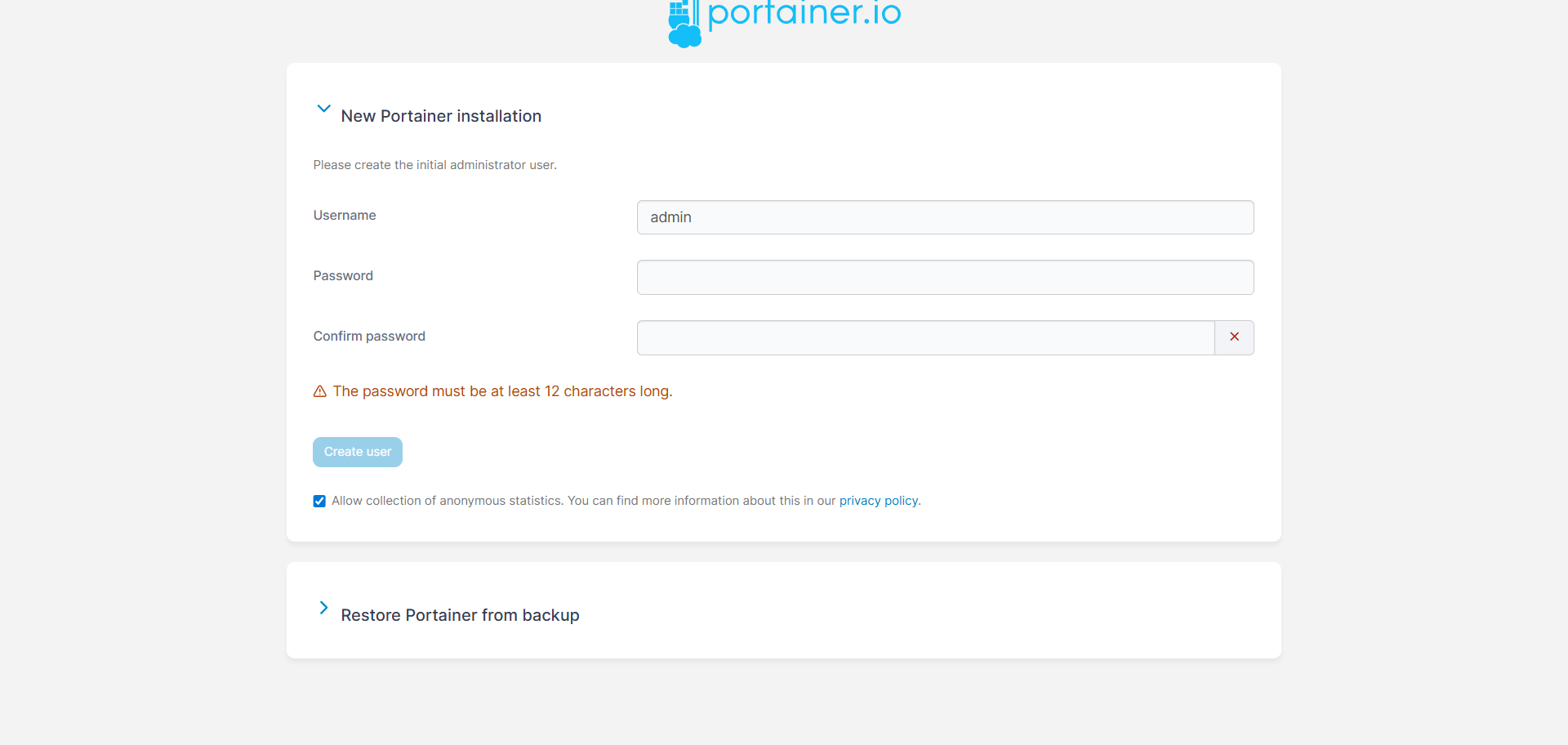The width and height of the screenshot is (1568, 745).
Task: Click the 'Confirm password' label
Action: [369, 337]
